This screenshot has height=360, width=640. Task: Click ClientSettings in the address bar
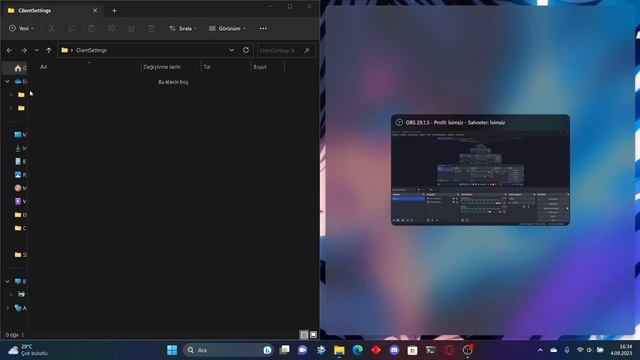coord(91,50)
